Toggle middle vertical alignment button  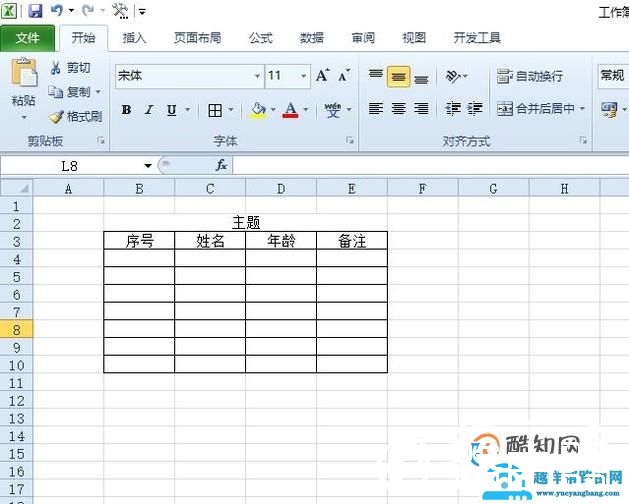(398, 76)
